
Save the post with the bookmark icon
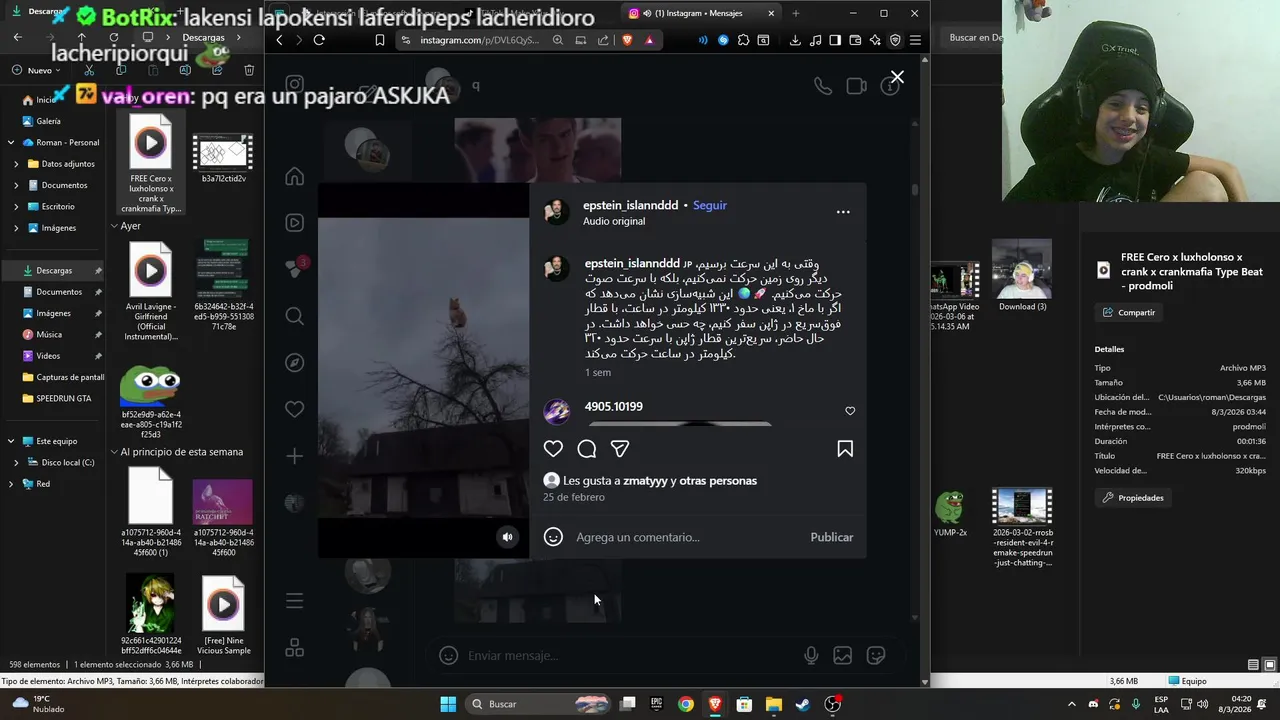pos(845,449)
